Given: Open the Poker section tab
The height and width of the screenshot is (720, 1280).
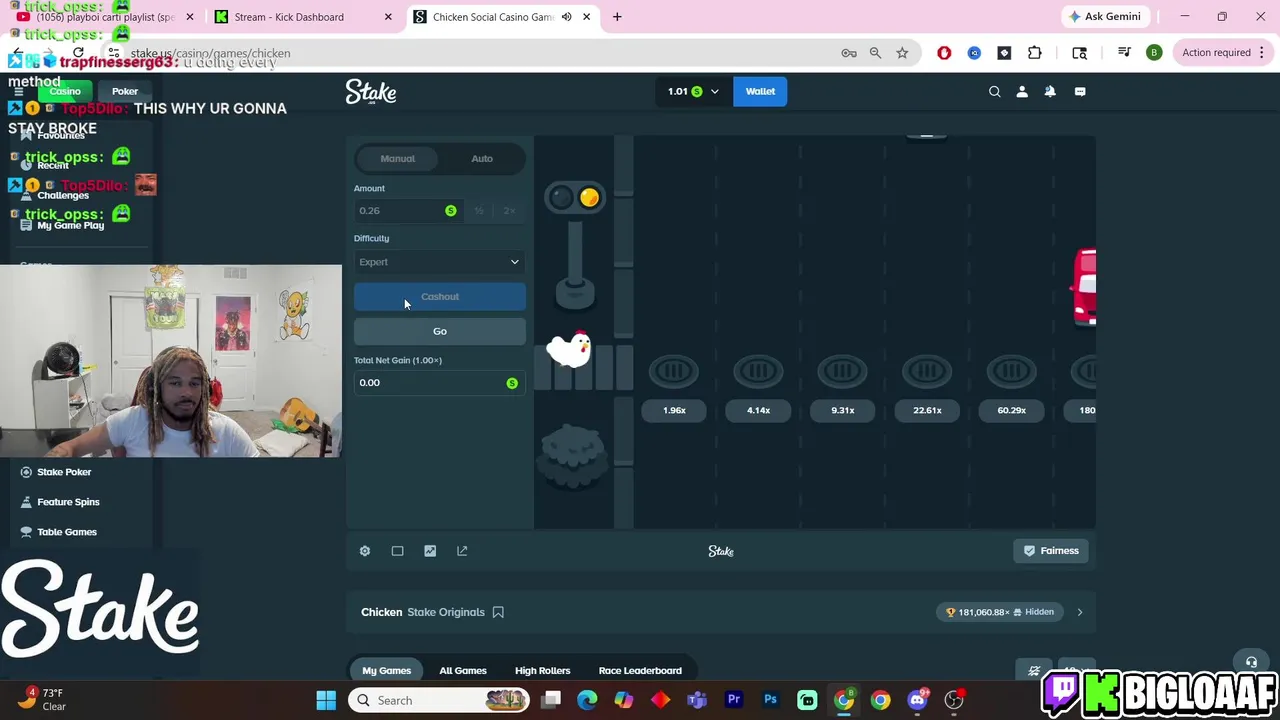Looking at the screenshot, I should click(x=125, y=91).
